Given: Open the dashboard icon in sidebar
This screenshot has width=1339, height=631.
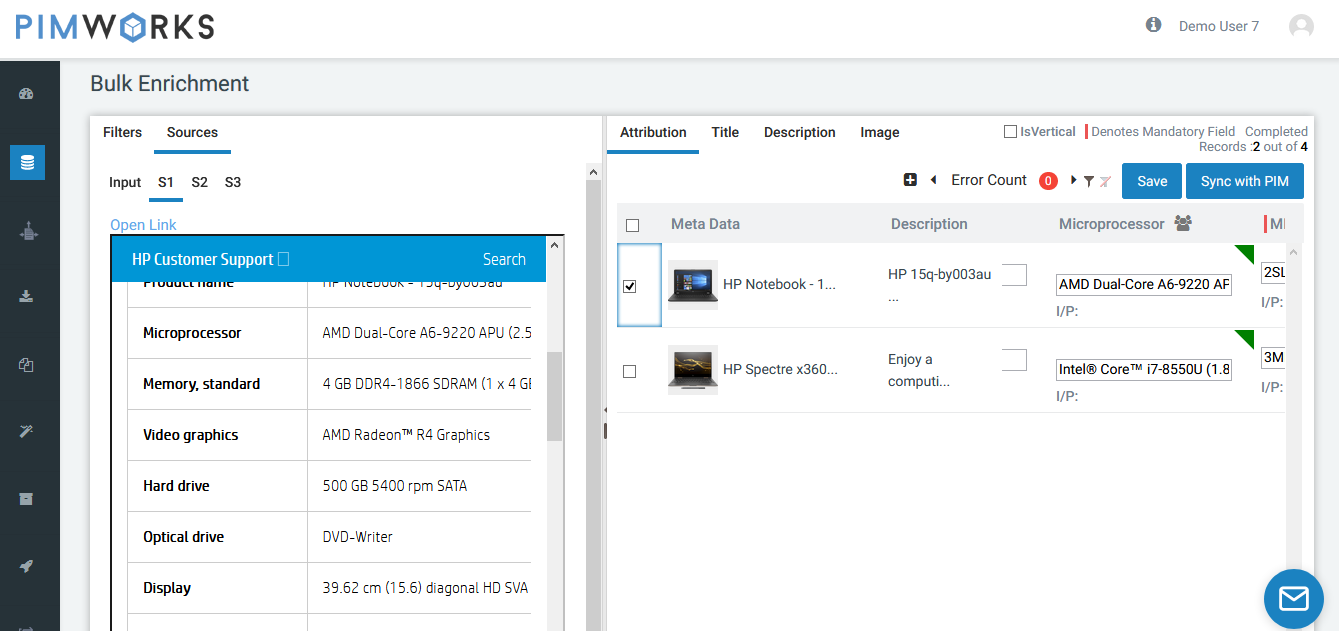Looking at the screenshot, I should click(x=27, y=94).
